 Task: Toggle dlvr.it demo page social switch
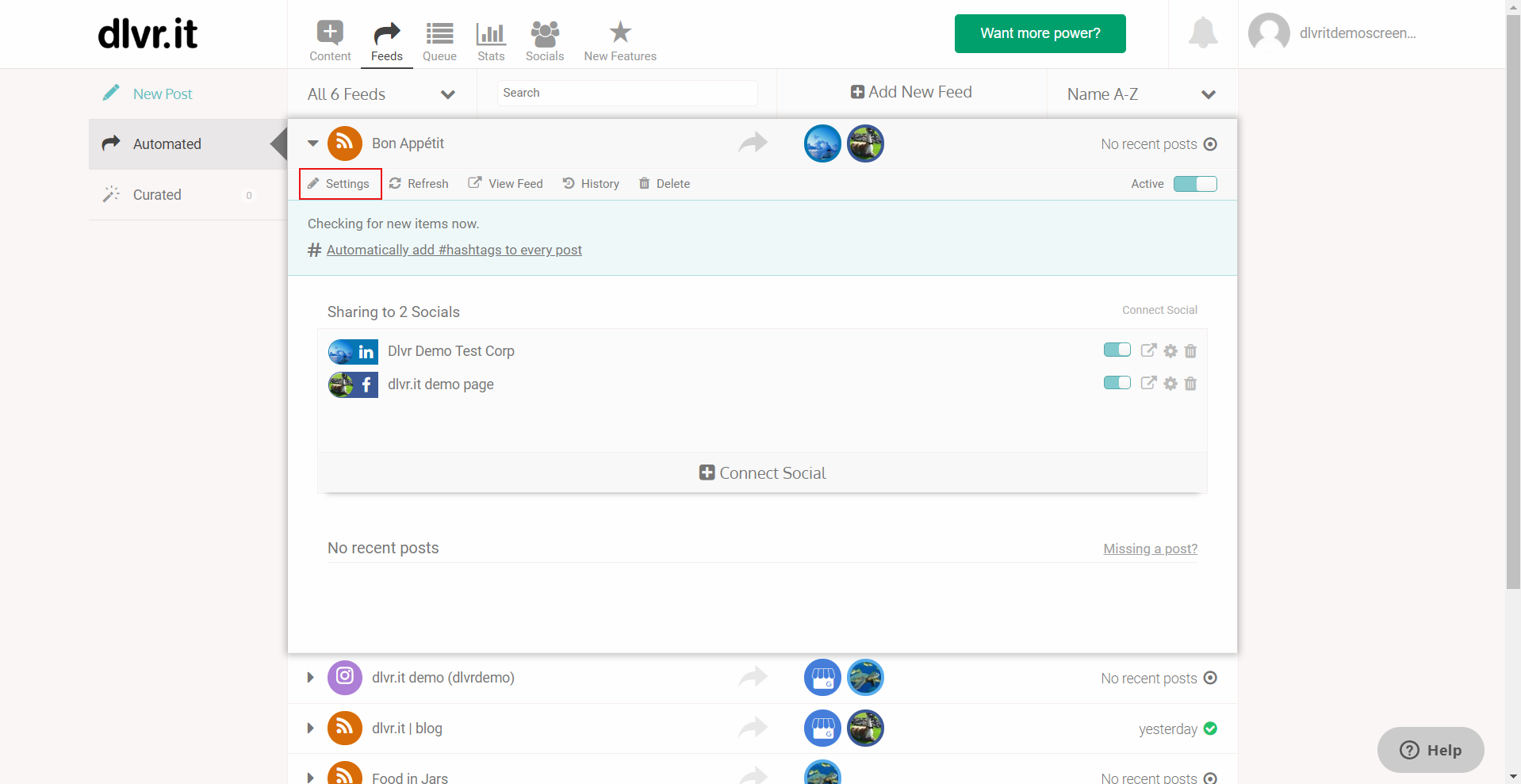[x=1117, y=383]
